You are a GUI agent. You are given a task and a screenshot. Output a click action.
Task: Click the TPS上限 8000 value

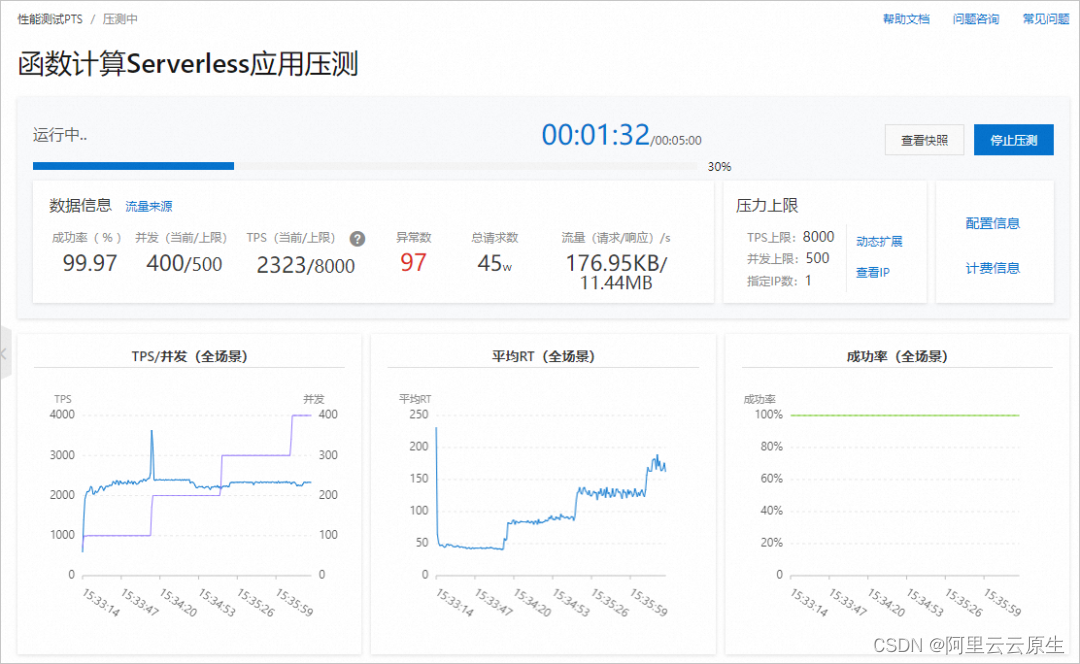coord(818,237)
